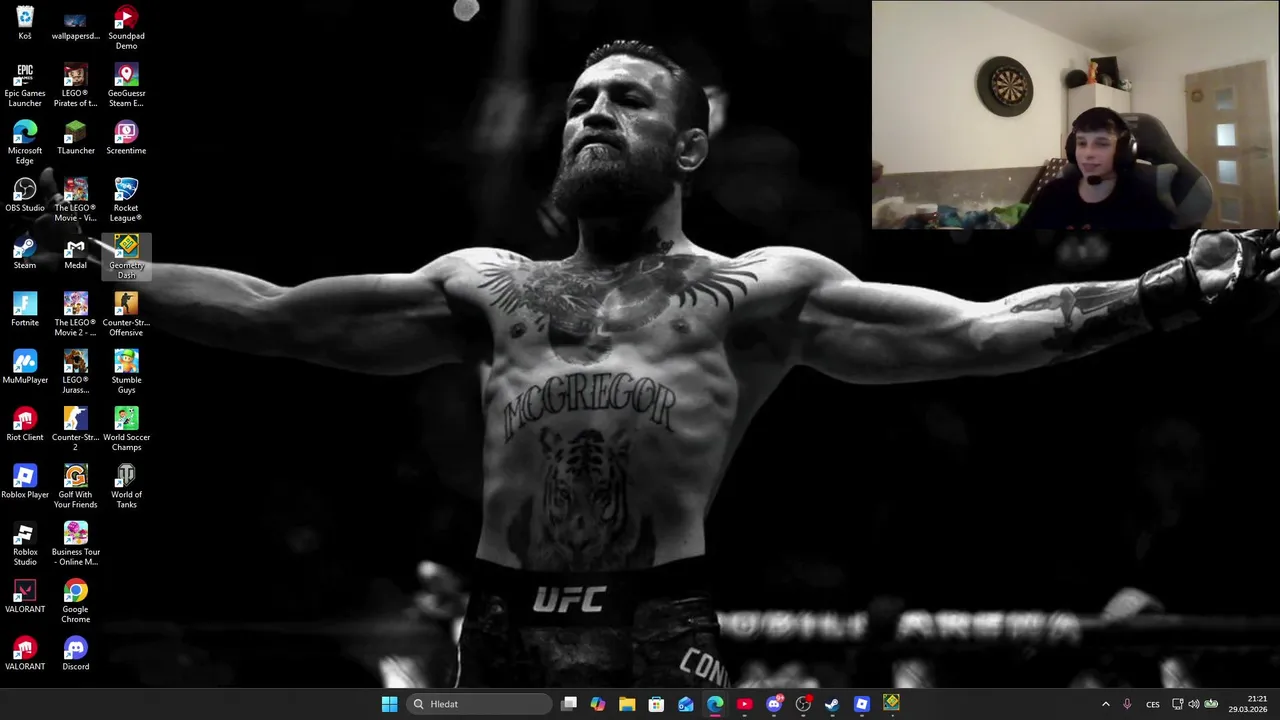The height and width of the screenshot is (720, 1280).
Task: Open the Koš recycle bin icon
Action: 25,24
